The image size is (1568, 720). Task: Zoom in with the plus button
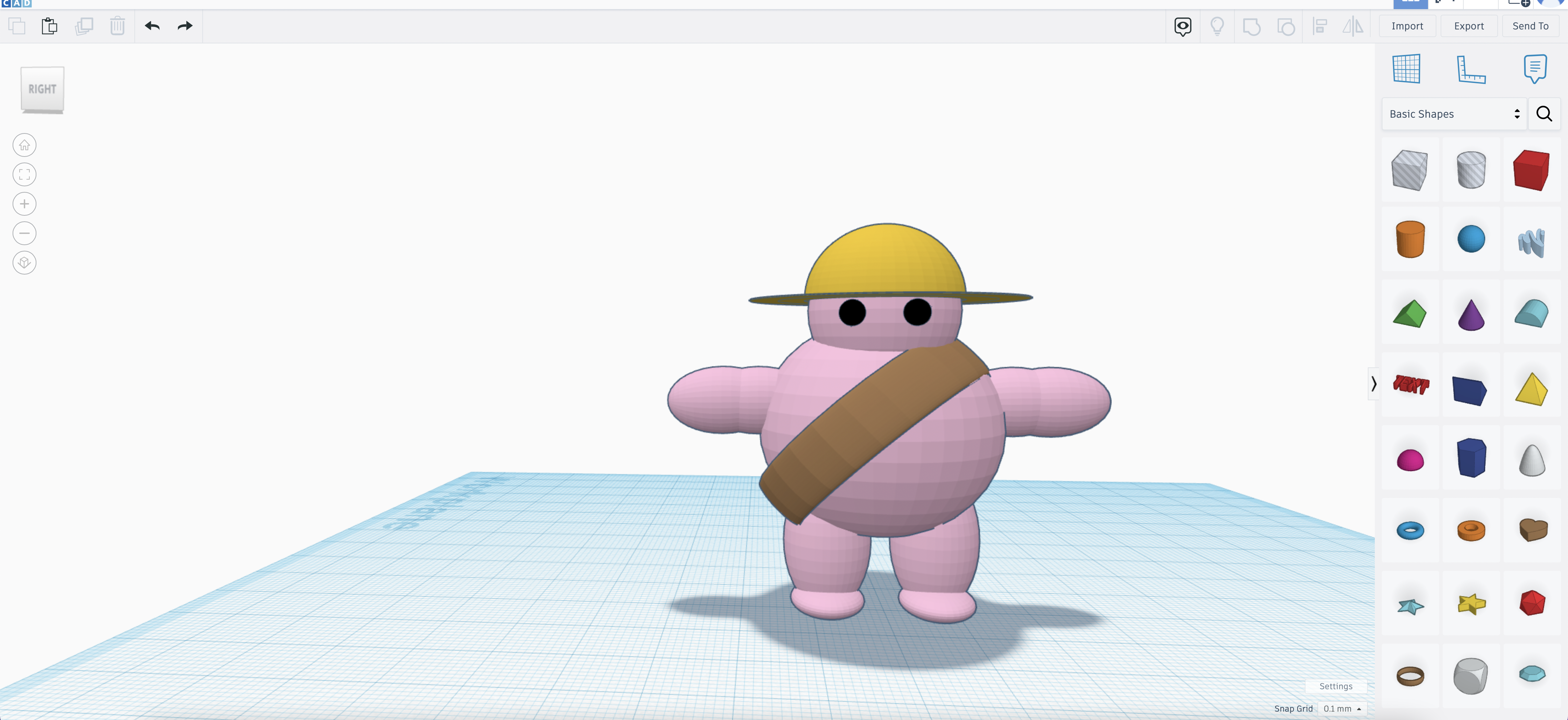tap(24, 204)
